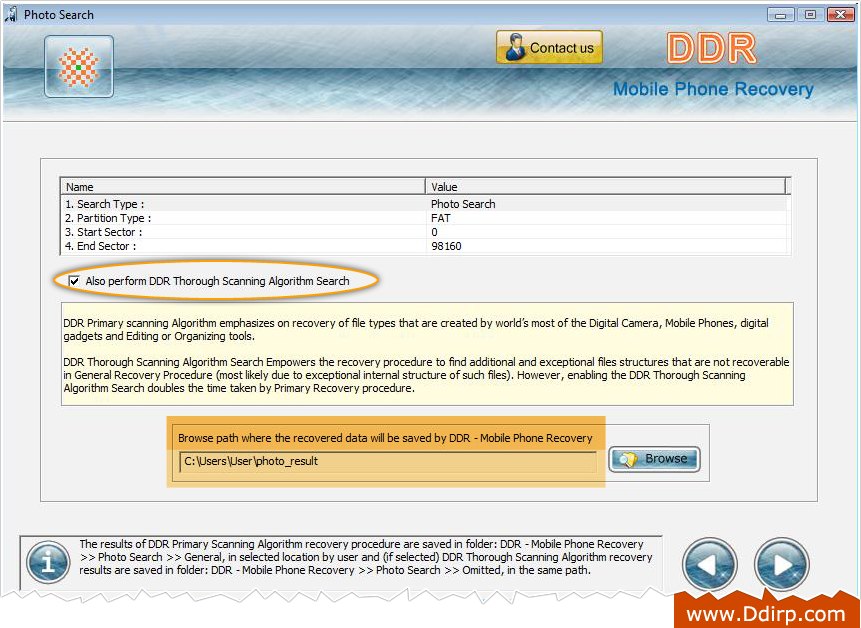Click the Value column header
This screenshot has width=861, height=628.
coord(606,187)
